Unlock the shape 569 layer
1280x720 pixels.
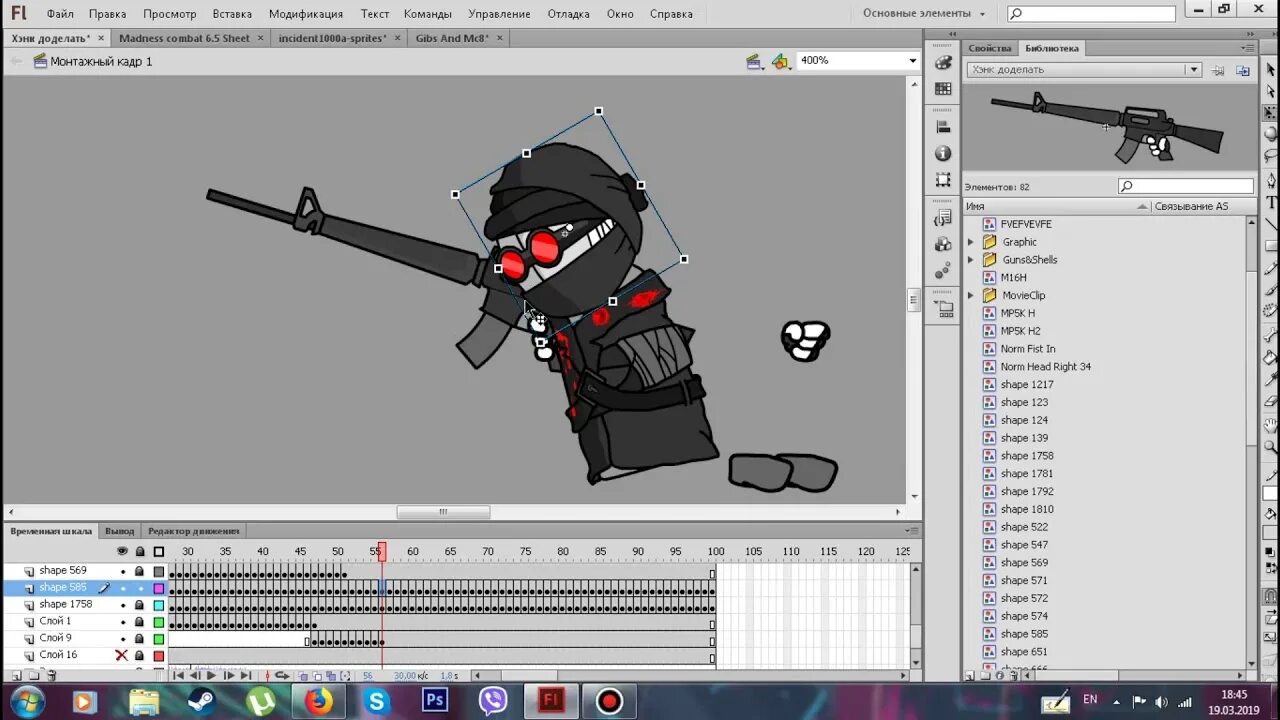pos(139,571)
